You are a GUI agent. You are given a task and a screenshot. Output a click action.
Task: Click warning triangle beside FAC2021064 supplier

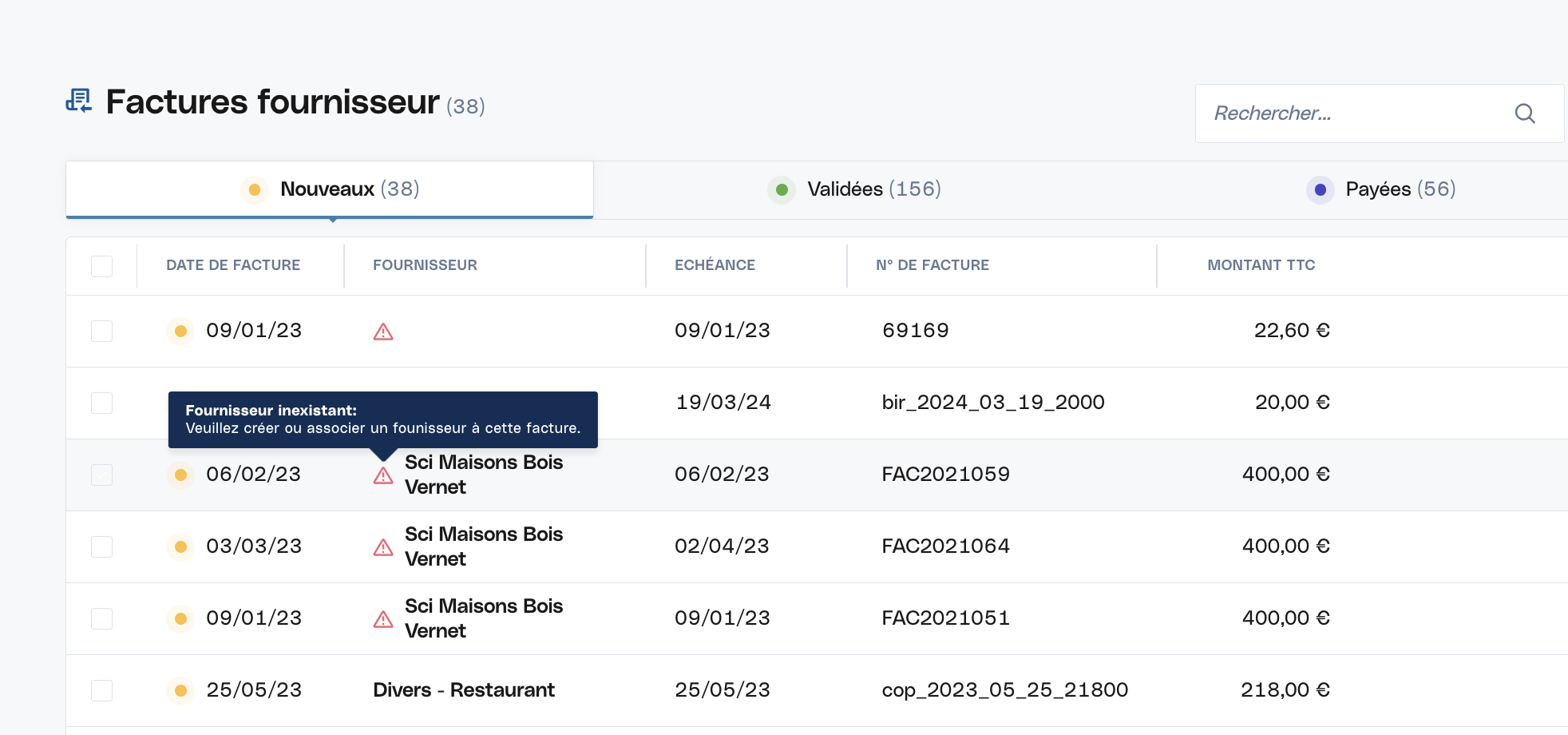pos(383,547)
